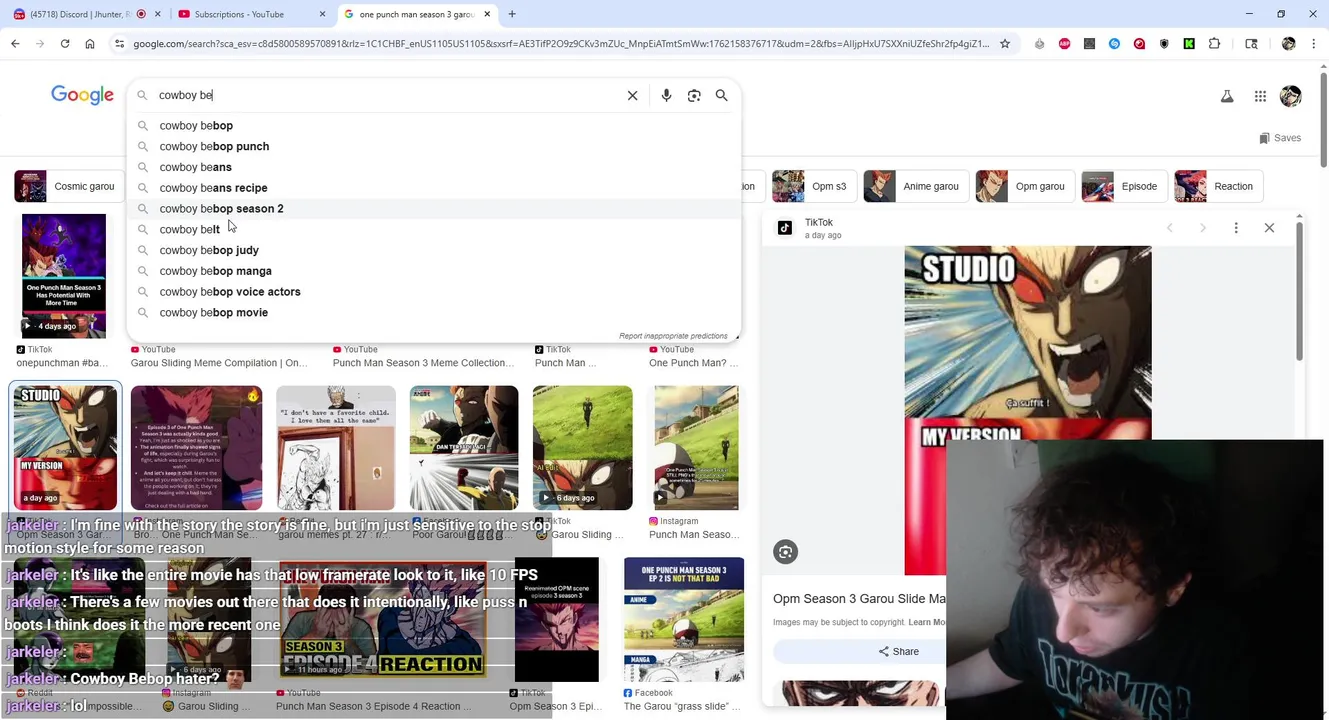Screen dimensions: 1329x720
Task: Go back to previous page
Action: pyautogui.click(x=15, y=44)
